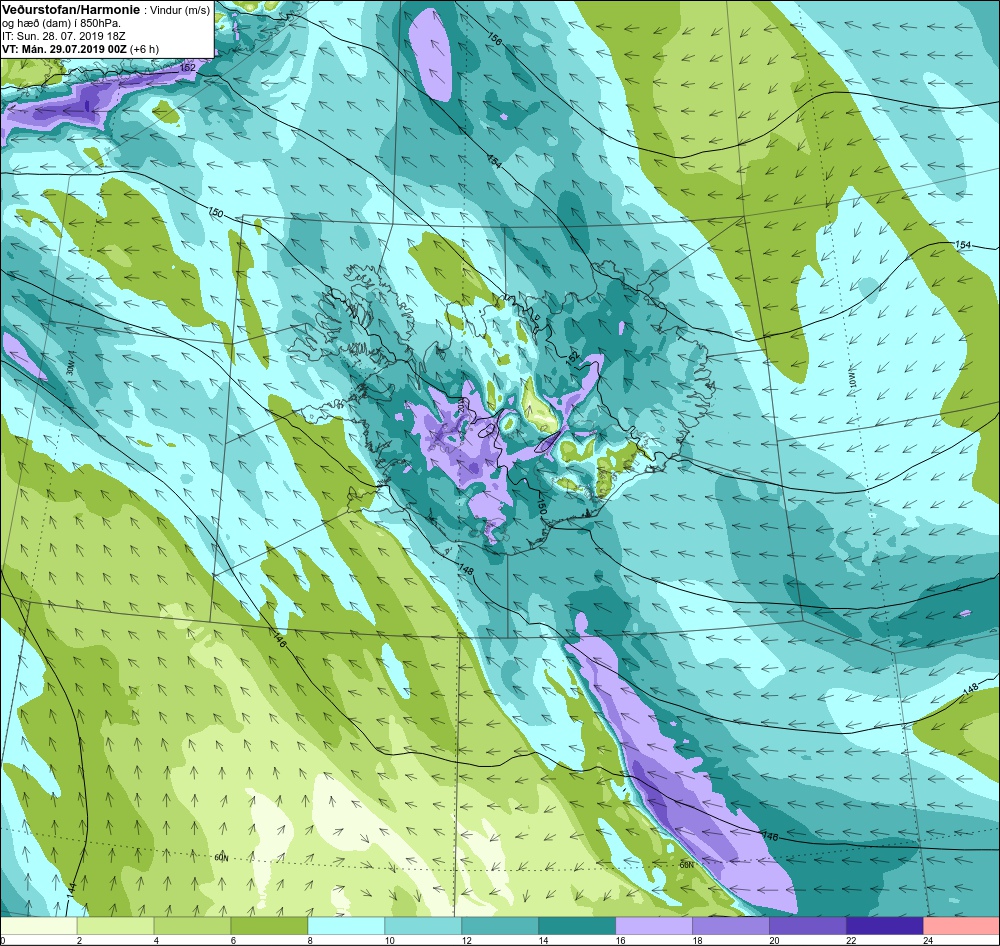Click the '30W' longitude label

coord(70,369)
